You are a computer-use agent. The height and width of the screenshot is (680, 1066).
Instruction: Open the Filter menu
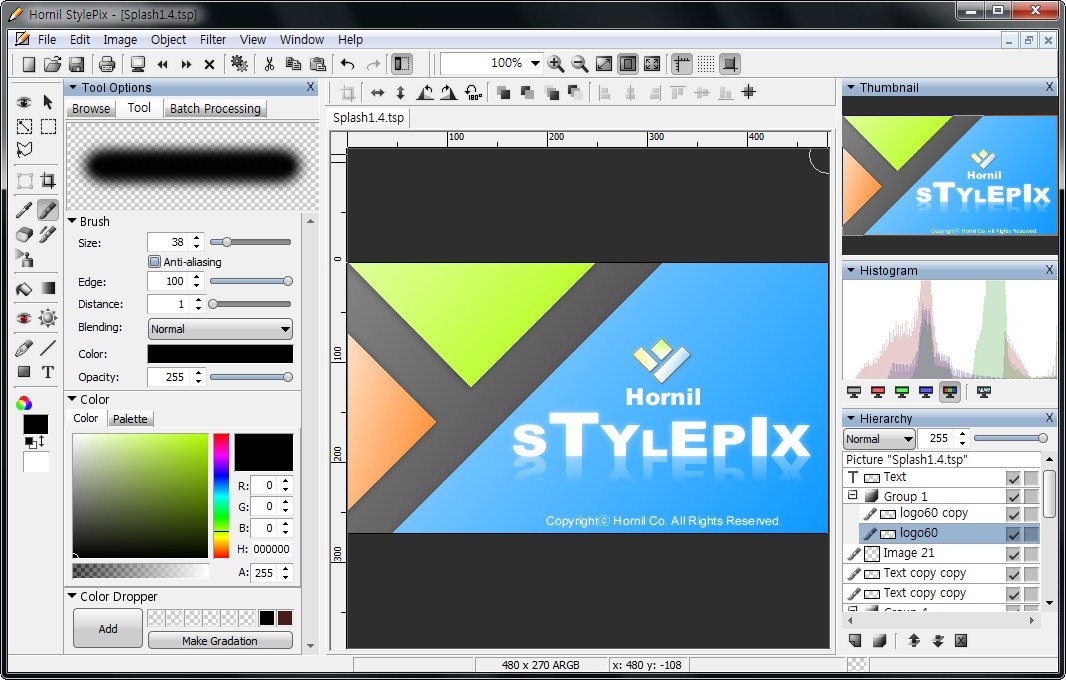tap(213, 39)
